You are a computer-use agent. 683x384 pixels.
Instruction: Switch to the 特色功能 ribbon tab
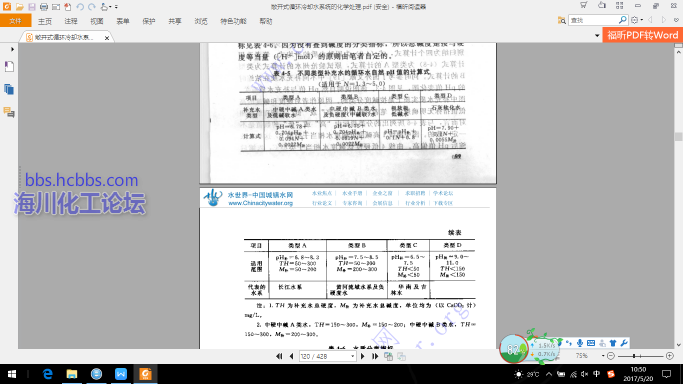(233, 21)
